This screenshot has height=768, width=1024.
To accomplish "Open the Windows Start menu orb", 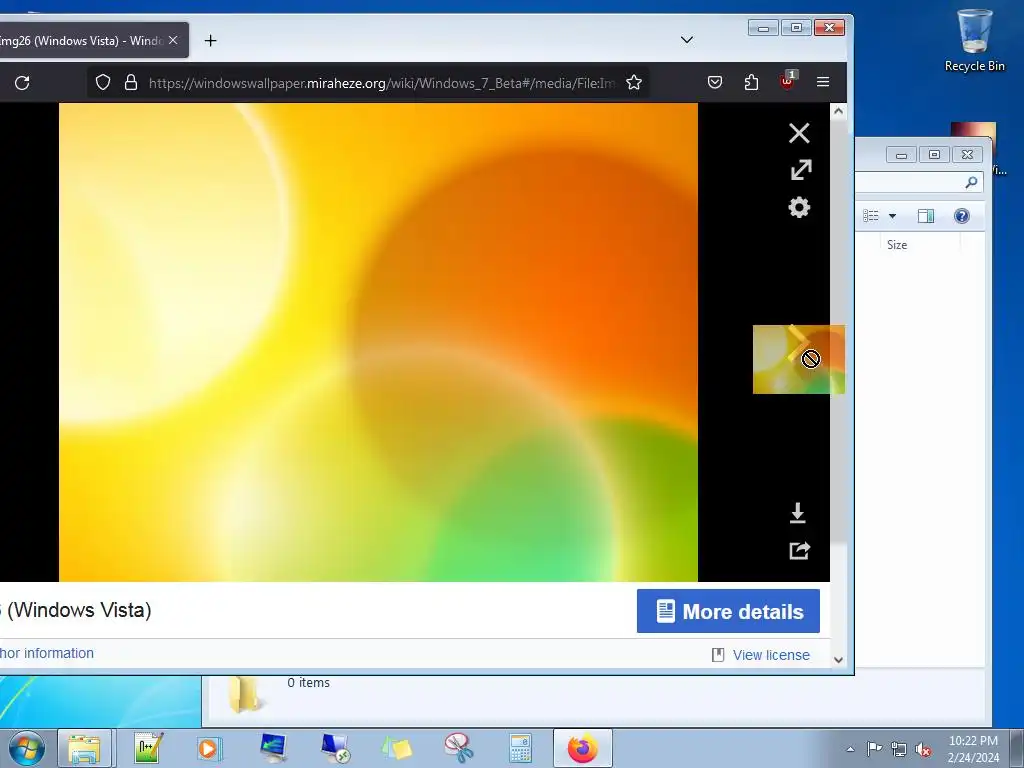I will pyautogui.click(x=27, y=749).
